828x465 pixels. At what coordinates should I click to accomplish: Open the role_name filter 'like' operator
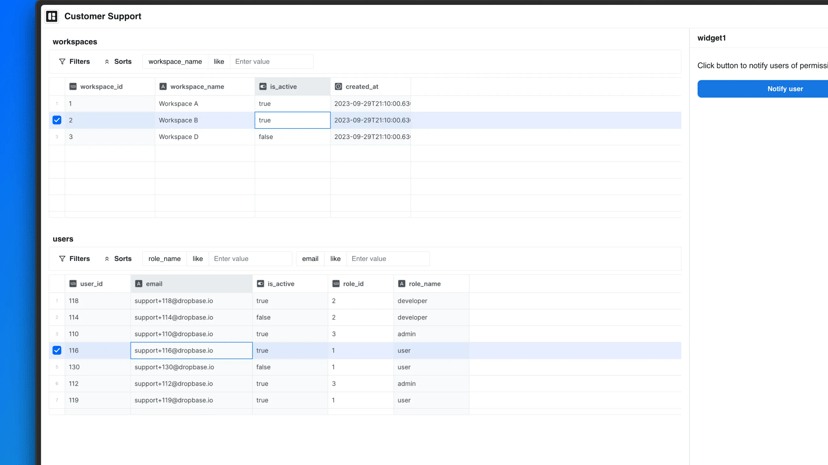[198, 259]
